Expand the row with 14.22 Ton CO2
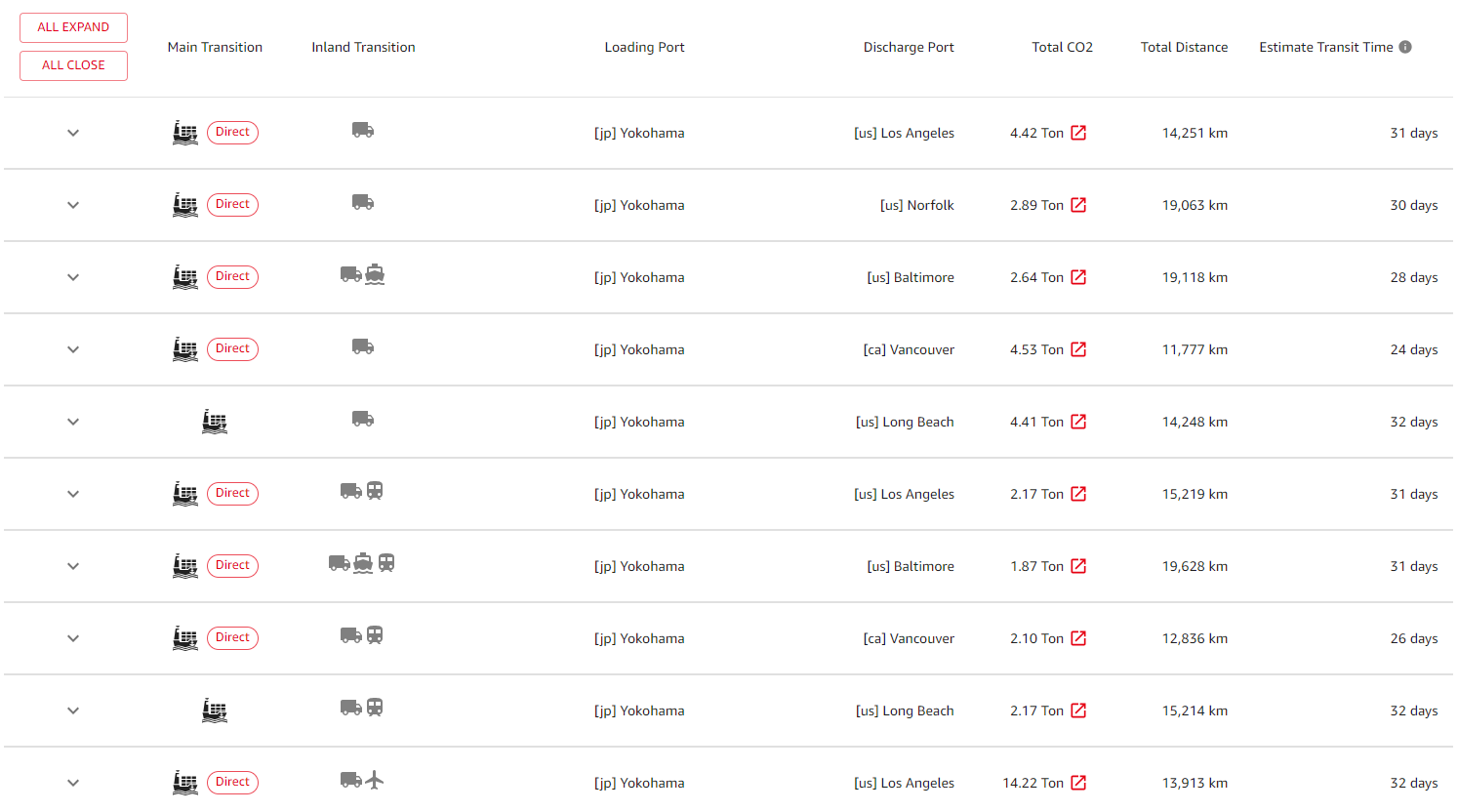 click(73, 783)
